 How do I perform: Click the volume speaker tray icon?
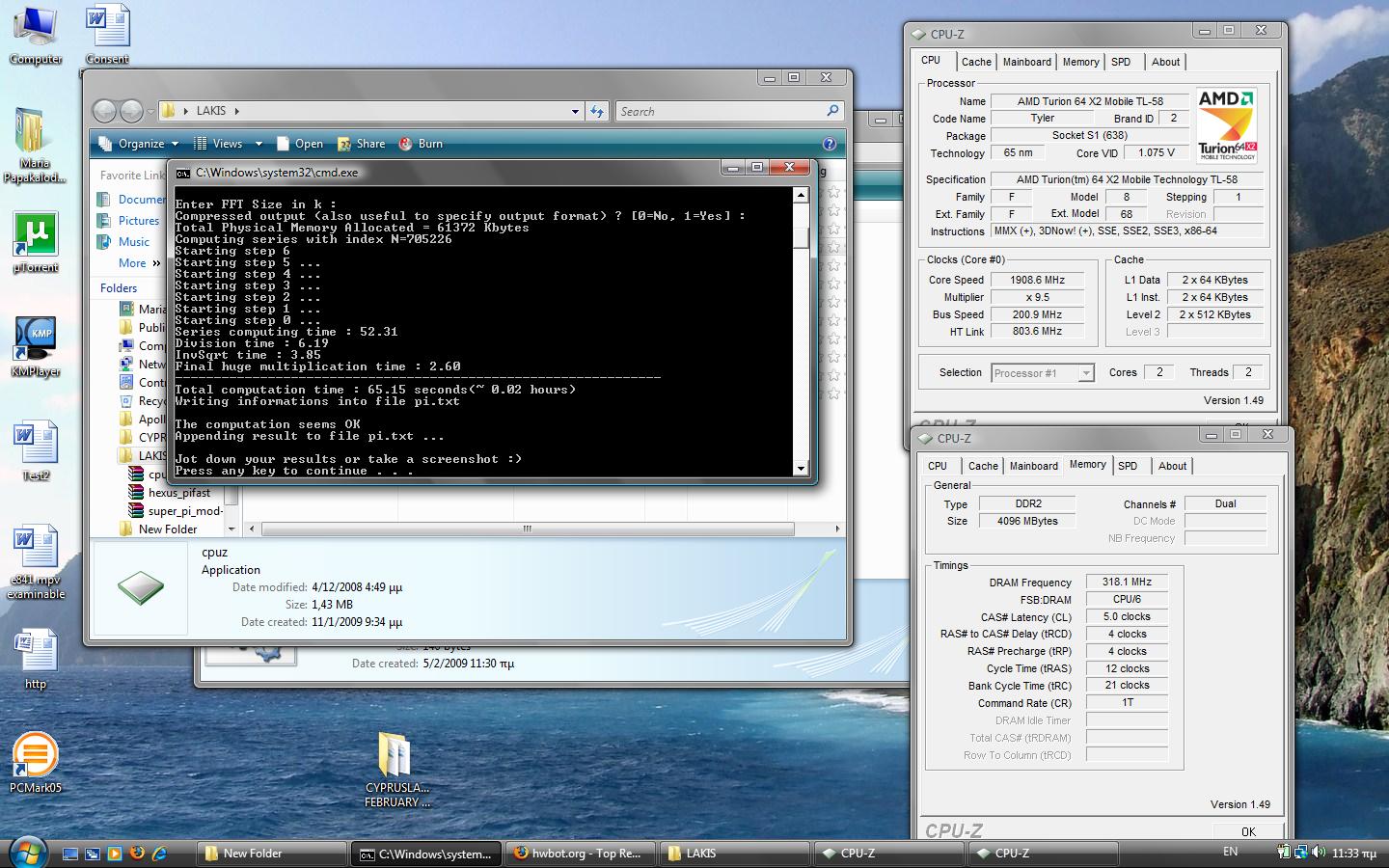click(x=1318, y=853)
